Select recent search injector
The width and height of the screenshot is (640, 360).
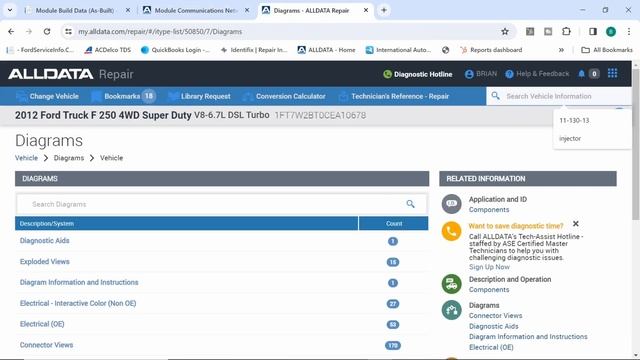(x=570, y=138)
